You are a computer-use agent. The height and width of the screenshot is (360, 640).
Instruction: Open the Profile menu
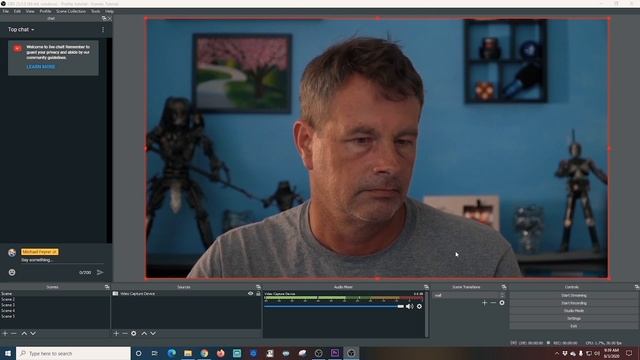pos(45,11)
